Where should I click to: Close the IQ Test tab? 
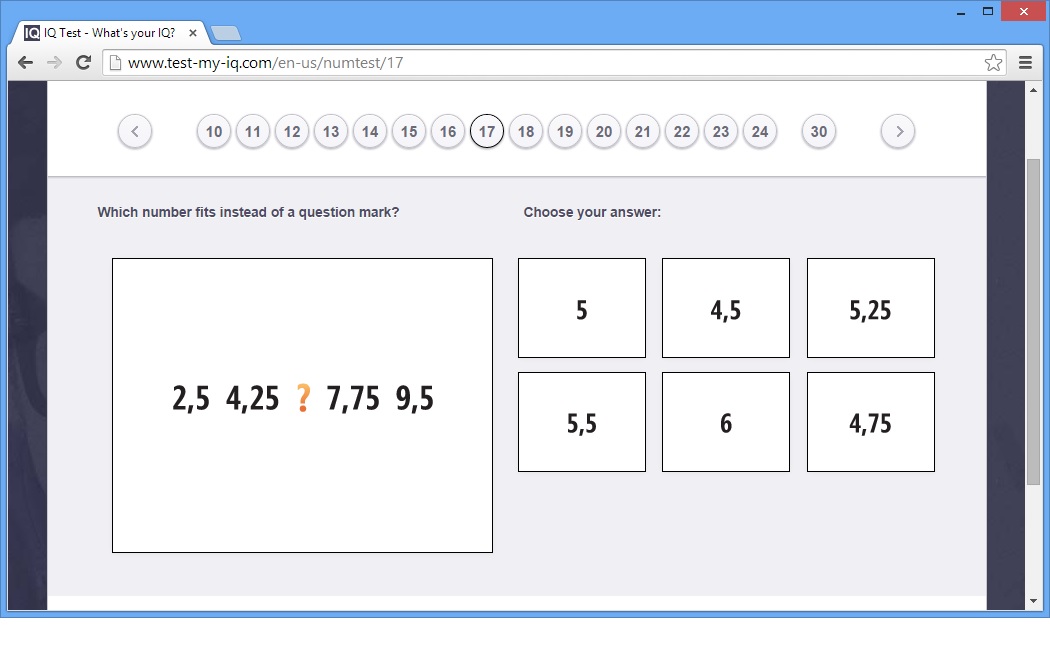(193, 33)
